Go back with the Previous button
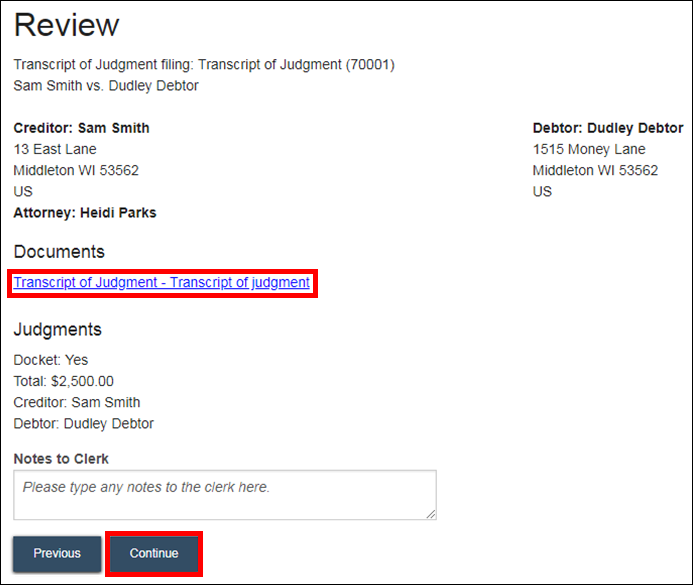Viewport: 693px width, 585px height. 57,554
